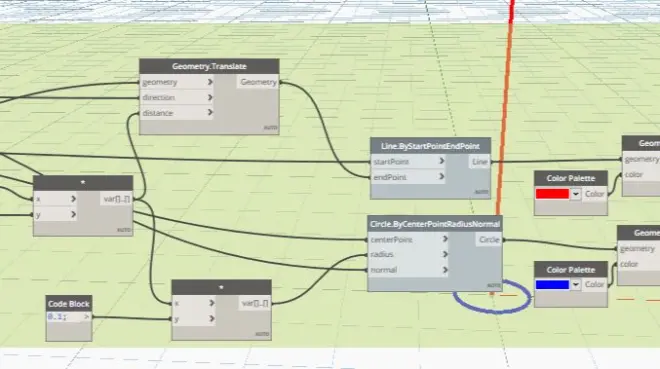Click y port chevron on * node beside Code Block
Viewport: 660px width, 369px height.
point(211,319)
